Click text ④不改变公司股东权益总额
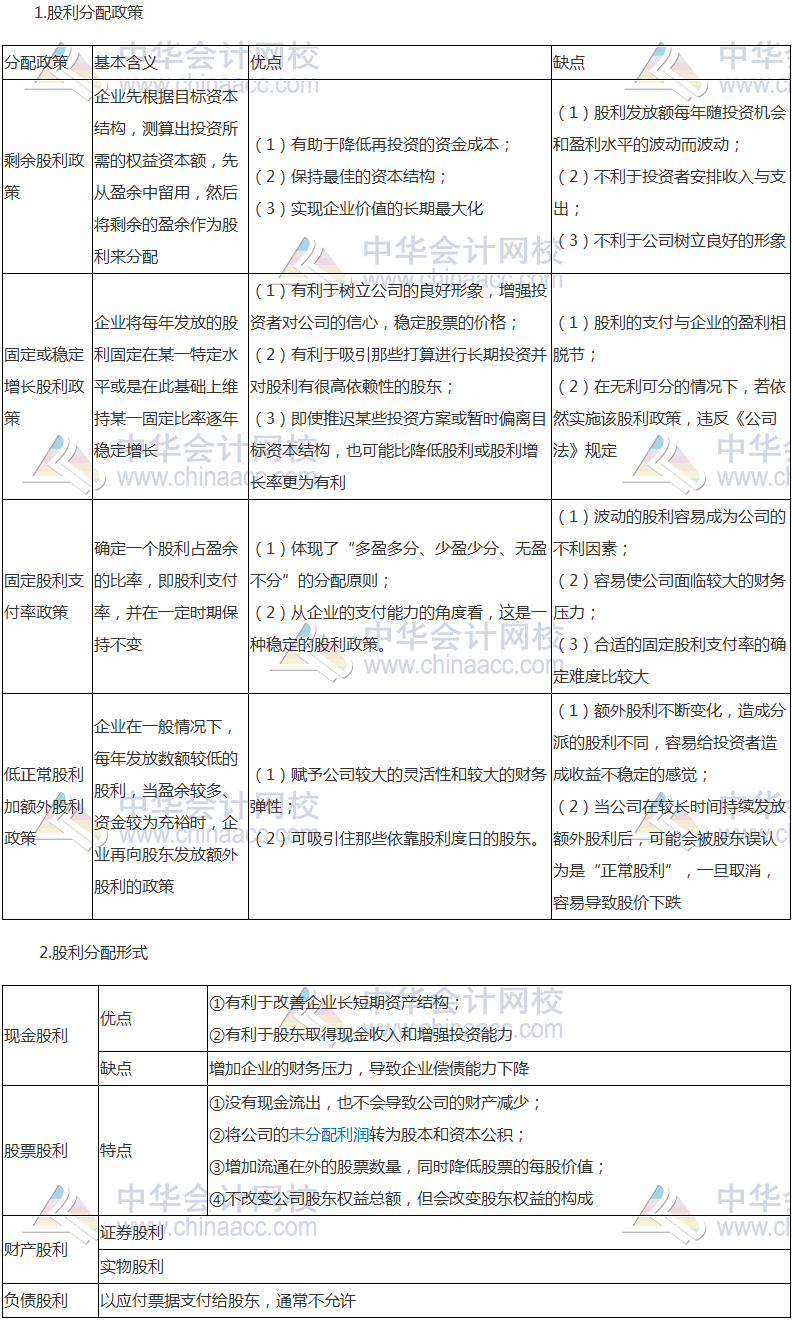This screenshot has width=792, height=1327. click(401, 1198)
